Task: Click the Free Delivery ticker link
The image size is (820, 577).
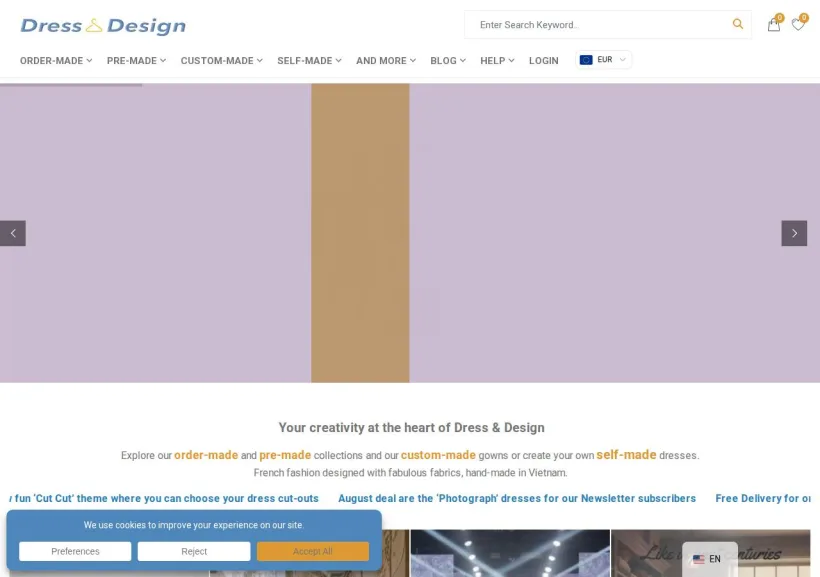Action: coord(763,499)
